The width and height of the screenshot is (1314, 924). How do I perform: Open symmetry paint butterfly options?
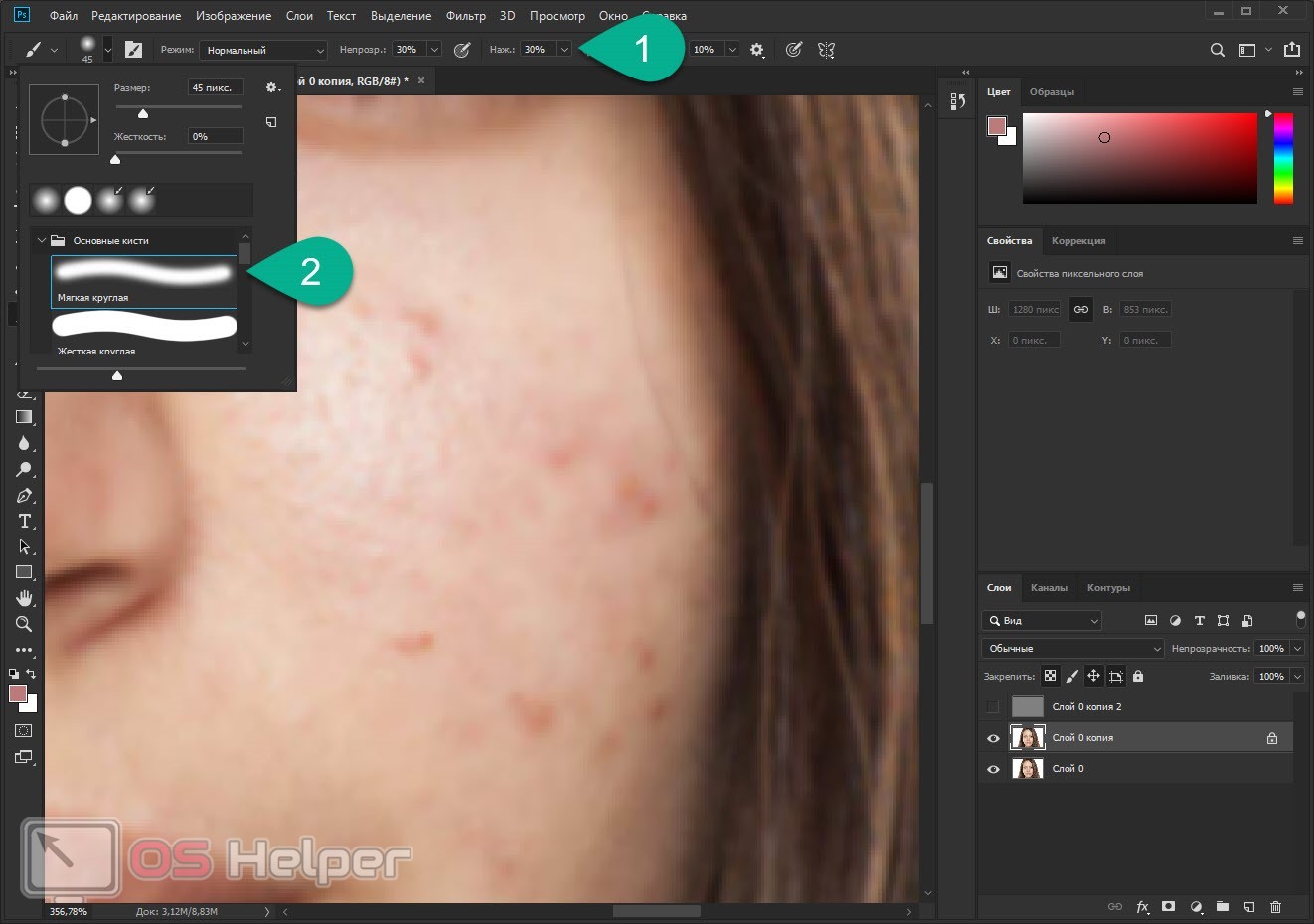(x=826, y=49)
